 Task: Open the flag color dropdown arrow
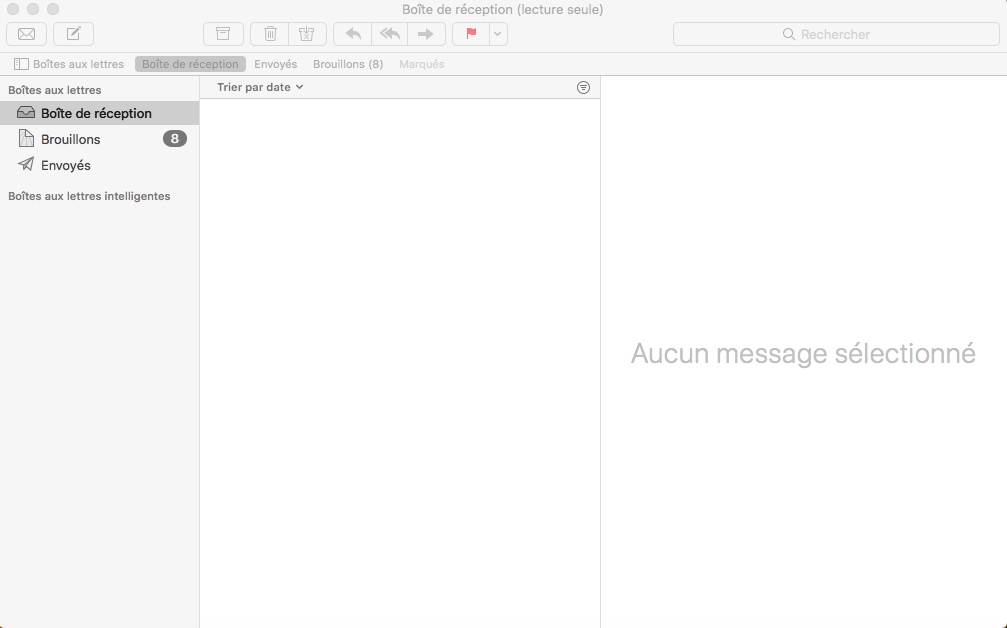(x=498, y=34)
